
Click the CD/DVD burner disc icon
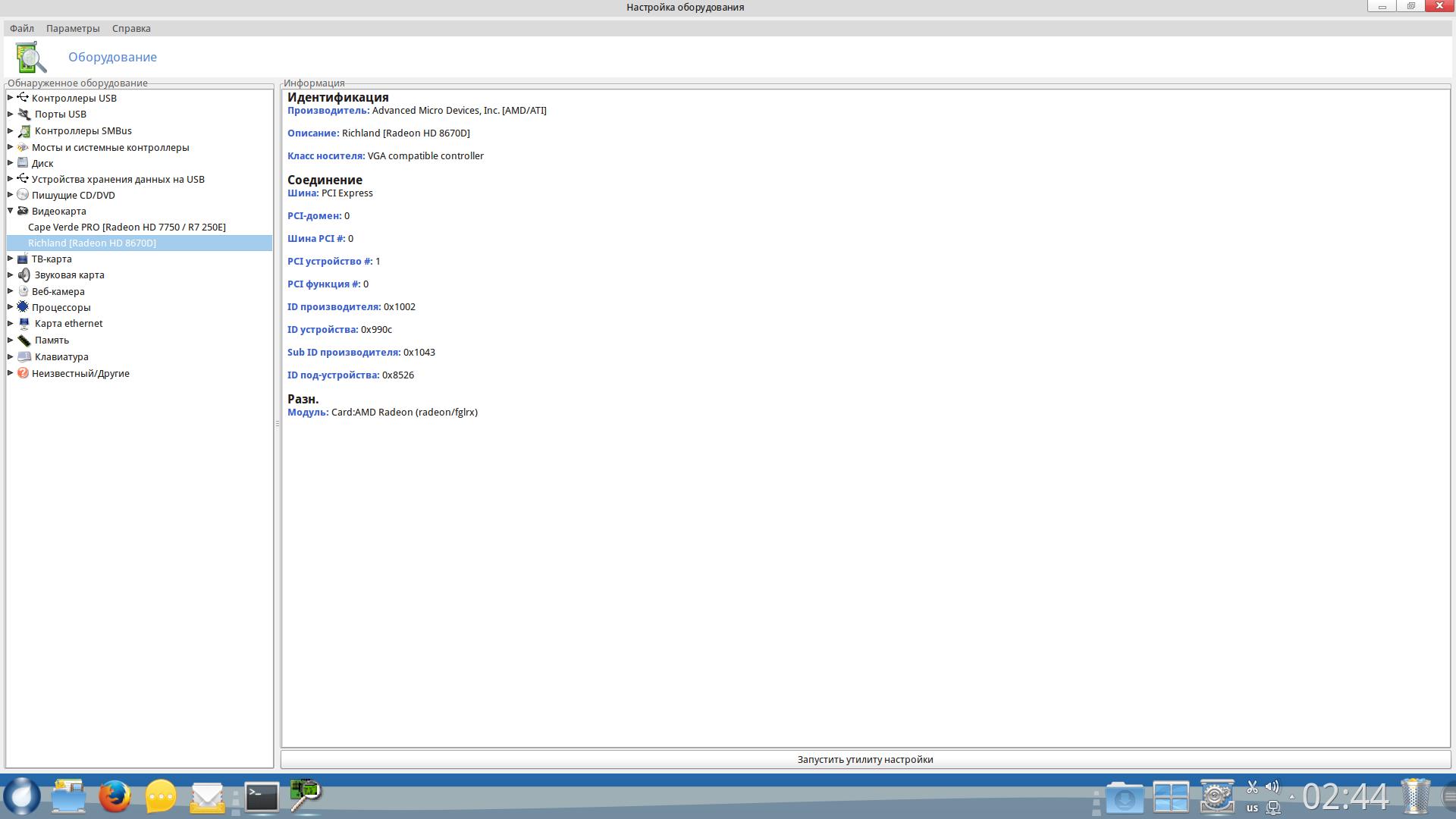point(23,195)
